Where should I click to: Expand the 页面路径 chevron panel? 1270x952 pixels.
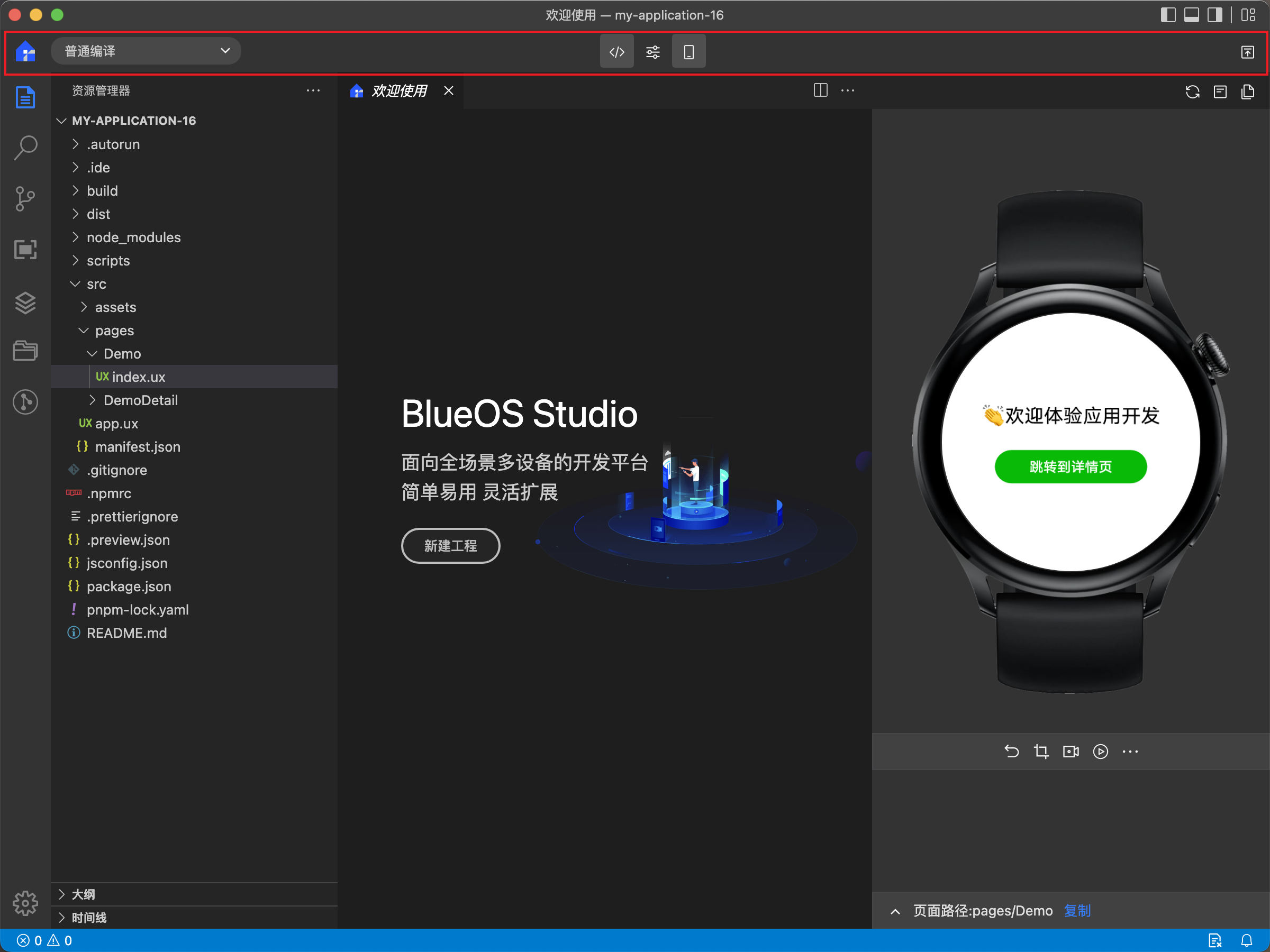(895, 911)
